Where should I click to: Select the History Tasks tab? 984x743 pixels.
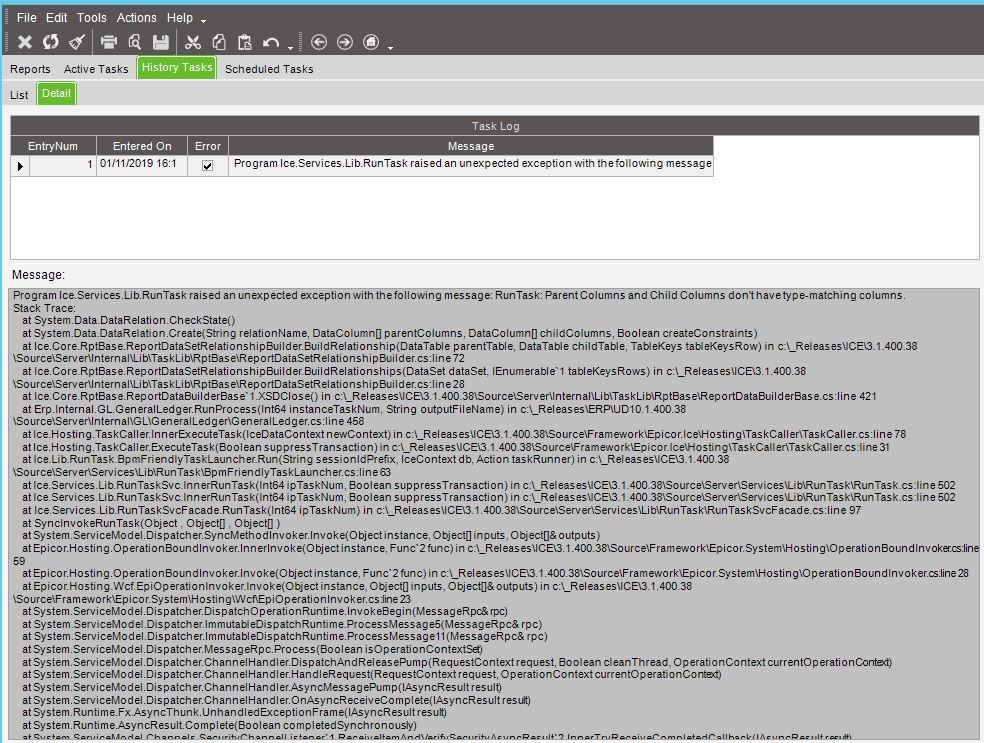point(176,67)
